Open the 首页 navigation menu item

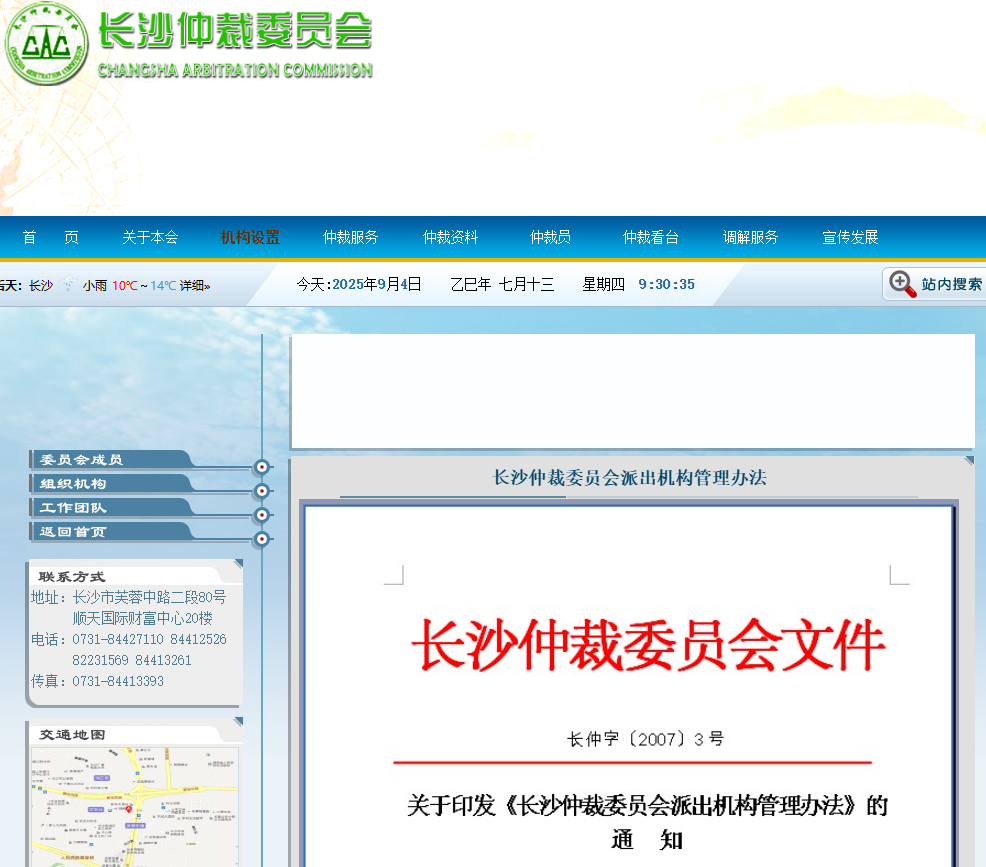coord(50,237)
